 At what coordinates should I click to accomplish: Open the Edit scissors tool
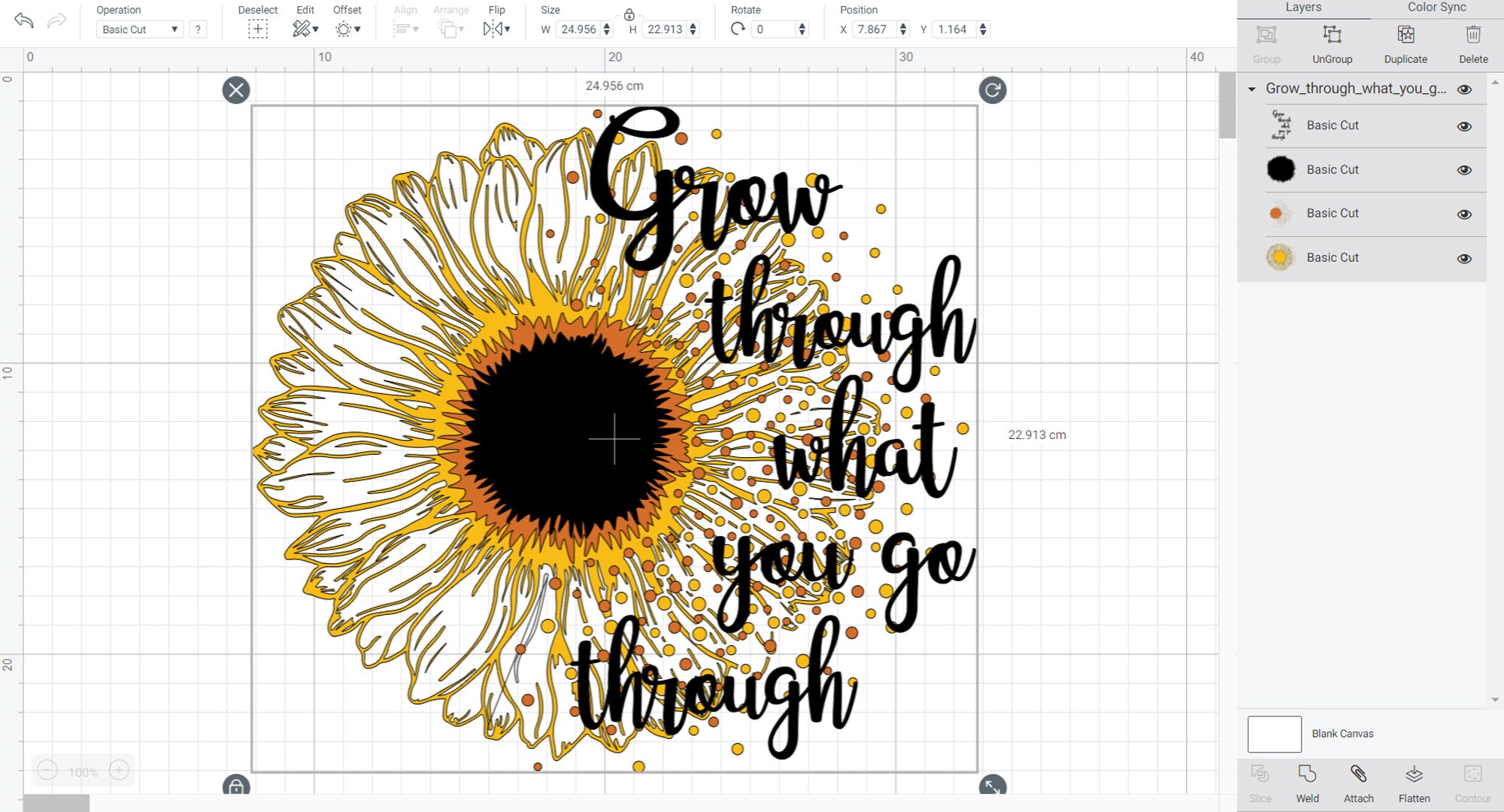point(300,29)
